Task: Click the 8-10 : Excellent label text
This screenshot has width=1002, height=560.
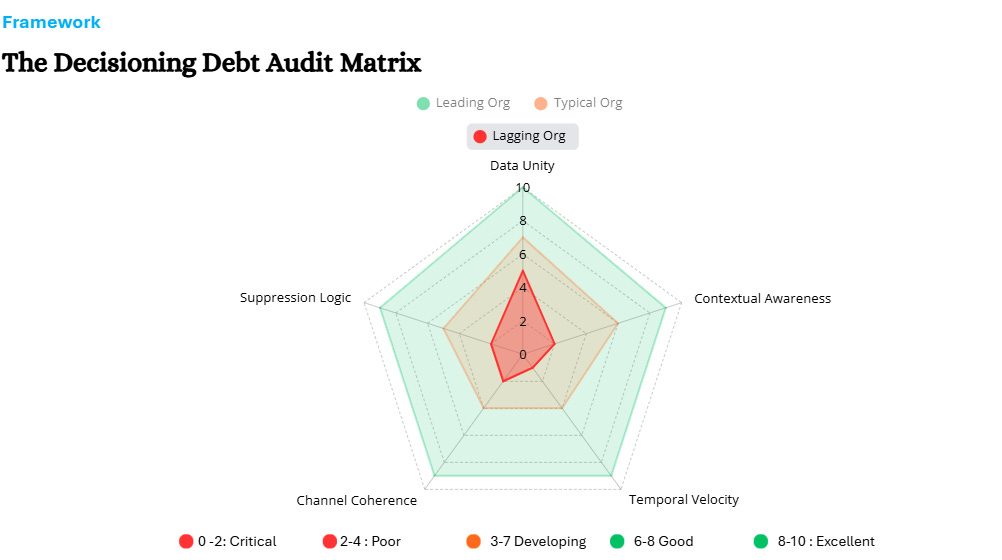Action: pos(826,541)
